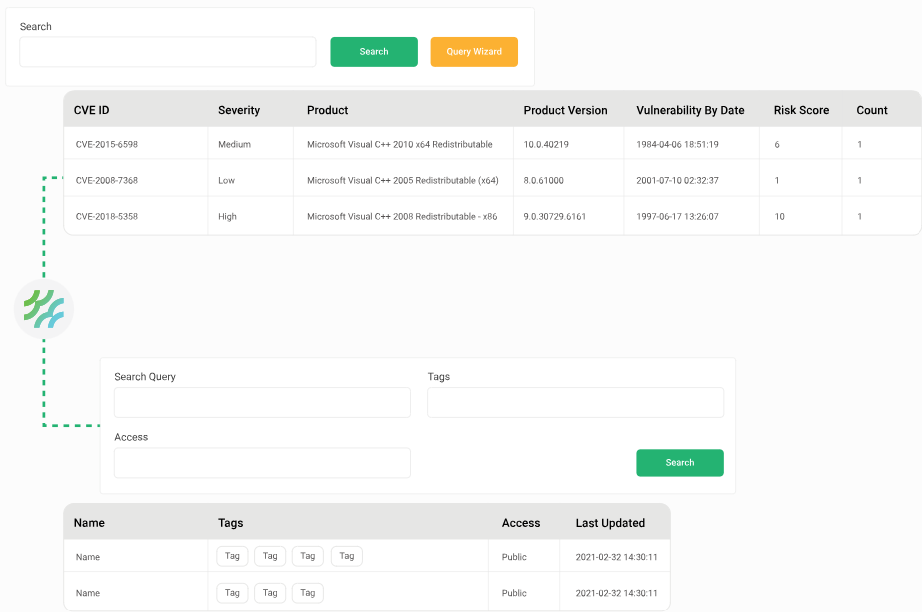Hit the Search button below the Tags field
The image size is (922, 612).
679,463
